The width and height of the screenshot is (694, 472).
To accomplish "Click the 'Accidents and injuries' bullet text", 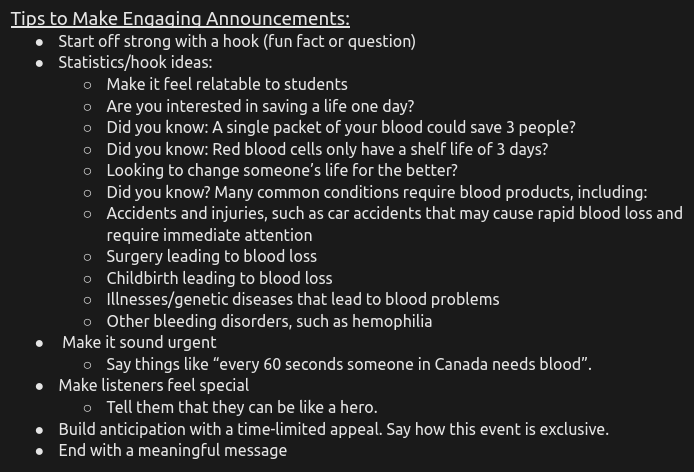I will (x=394, y=213).
